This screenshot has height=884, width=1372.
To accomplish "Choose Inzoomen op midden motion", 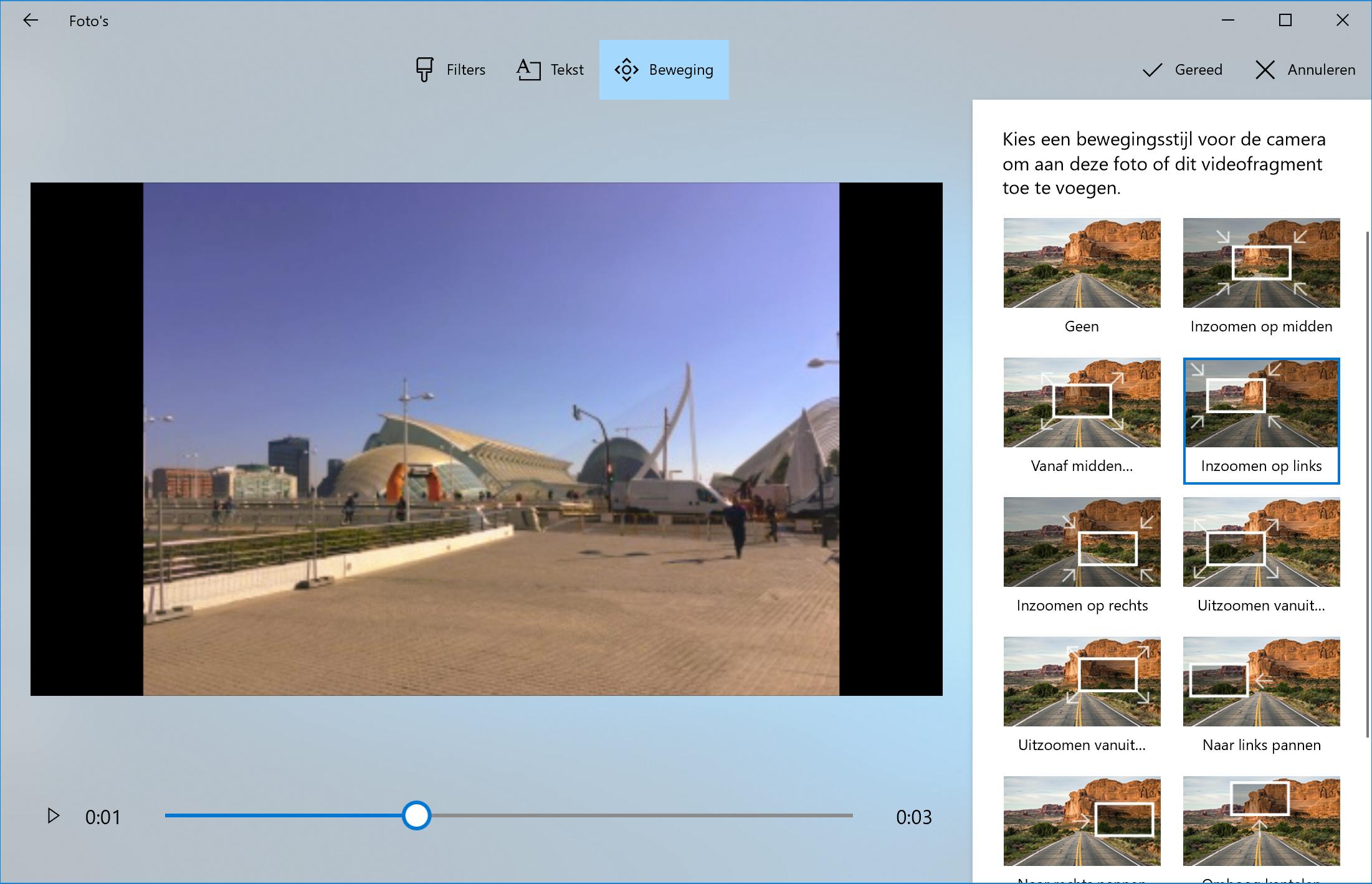I will coord(1261,263).
